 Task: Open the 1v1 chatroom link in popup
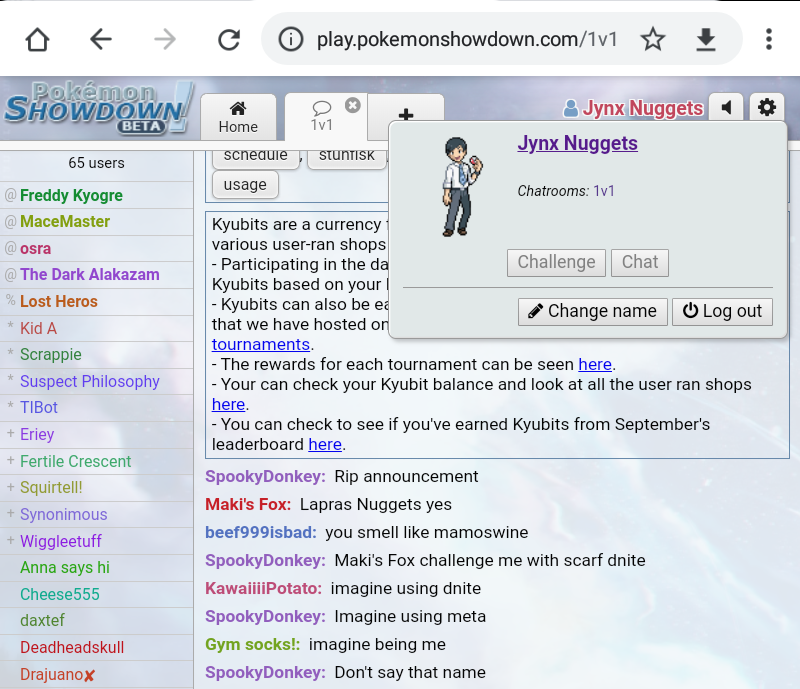point(604,191)
